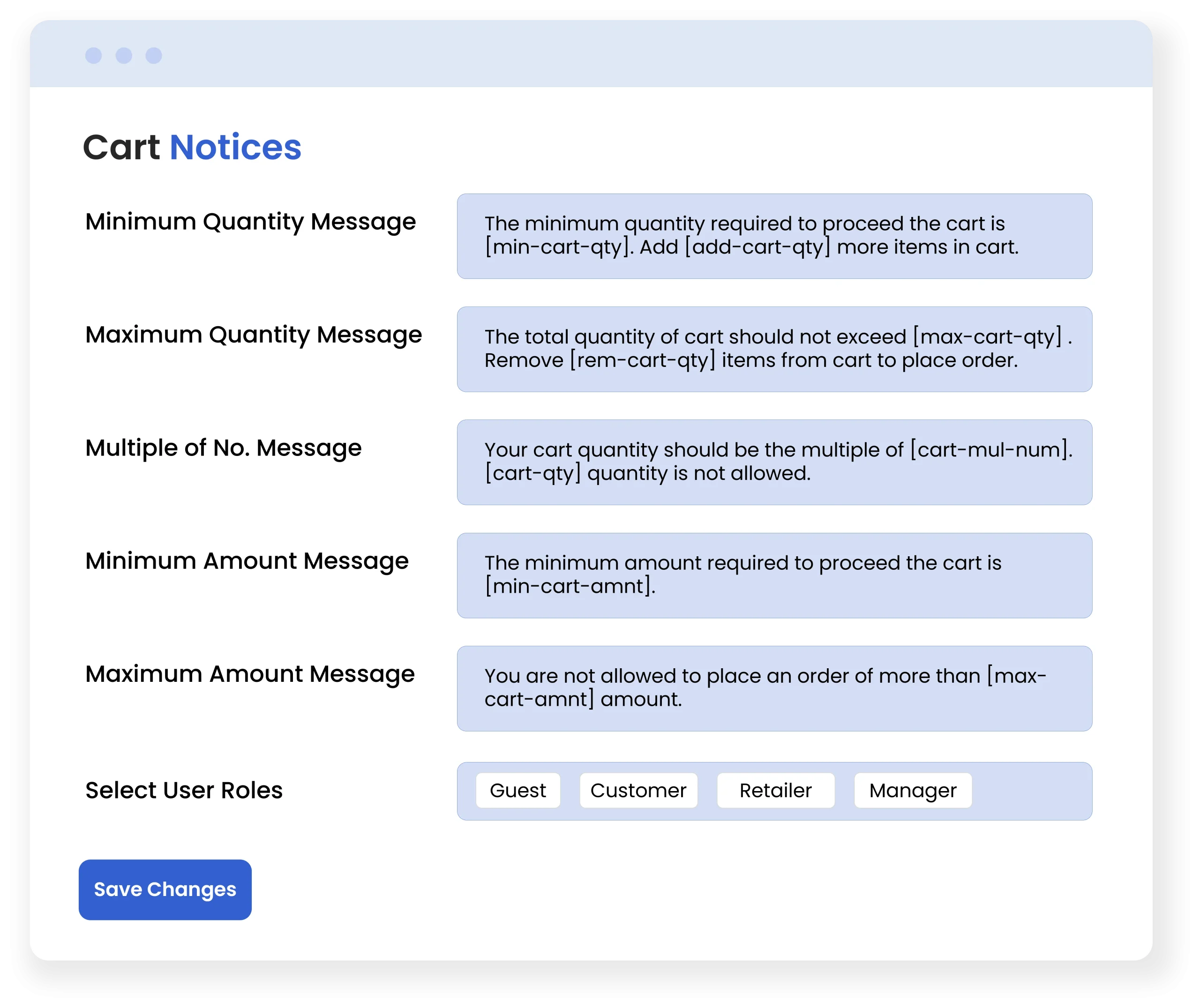Select the Customer user role
The image size is (1200, 1008).
pyautogui.click(x=637, y=790)
